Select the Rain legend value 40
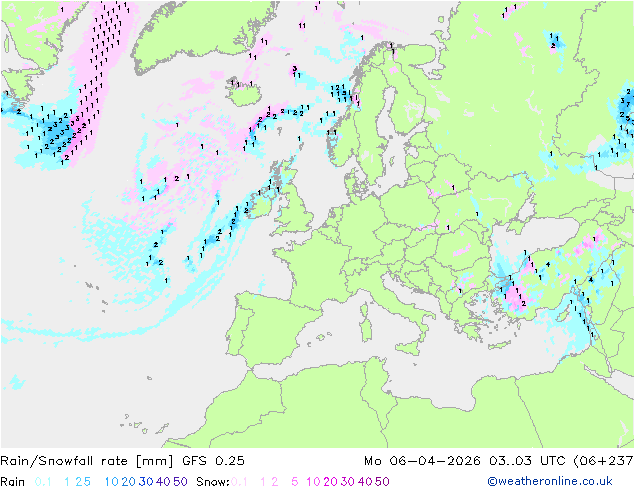 [x=163, y=482]
